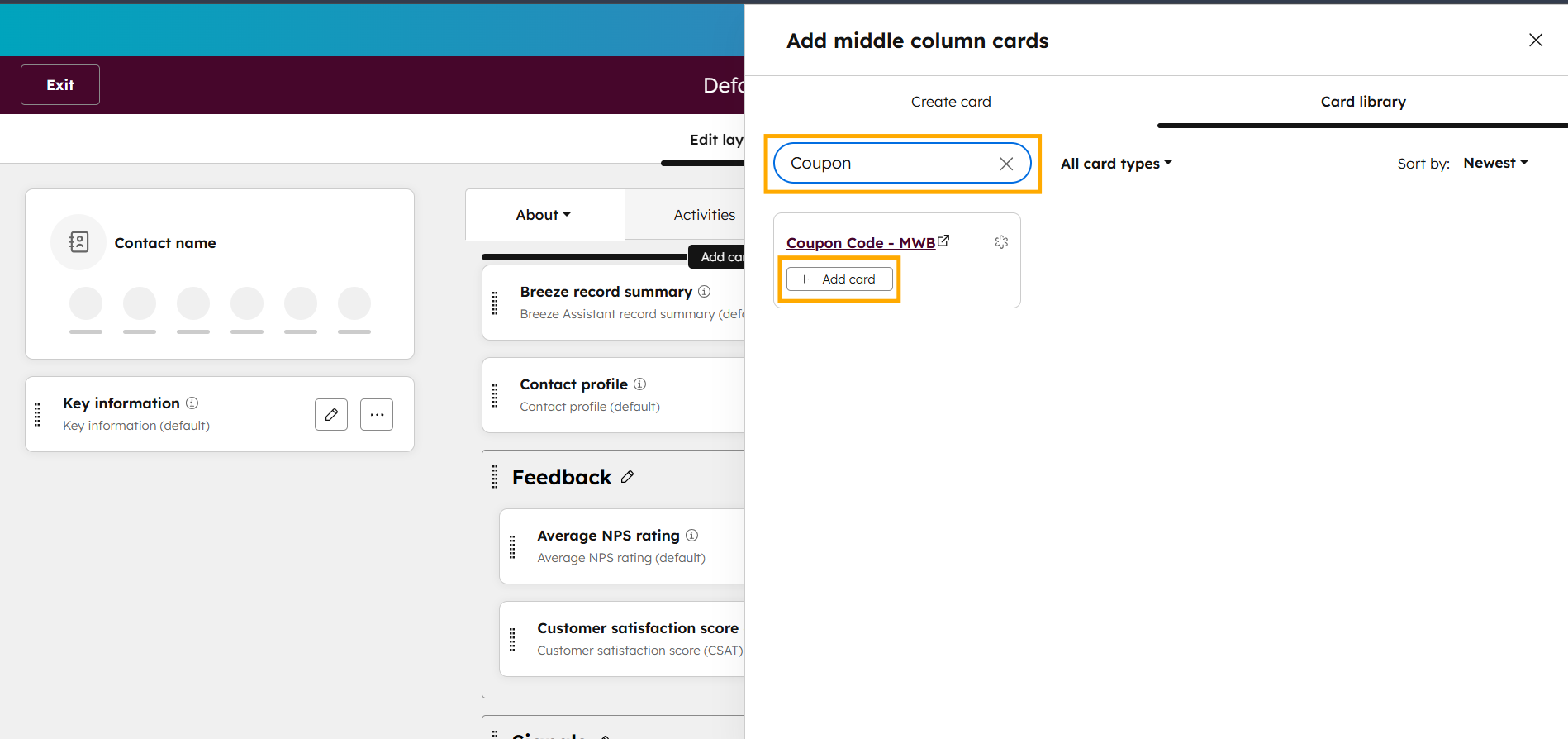Click the Coupon Code card app icon
Screen dimensions: 1568x739
tap(1001, 242)
